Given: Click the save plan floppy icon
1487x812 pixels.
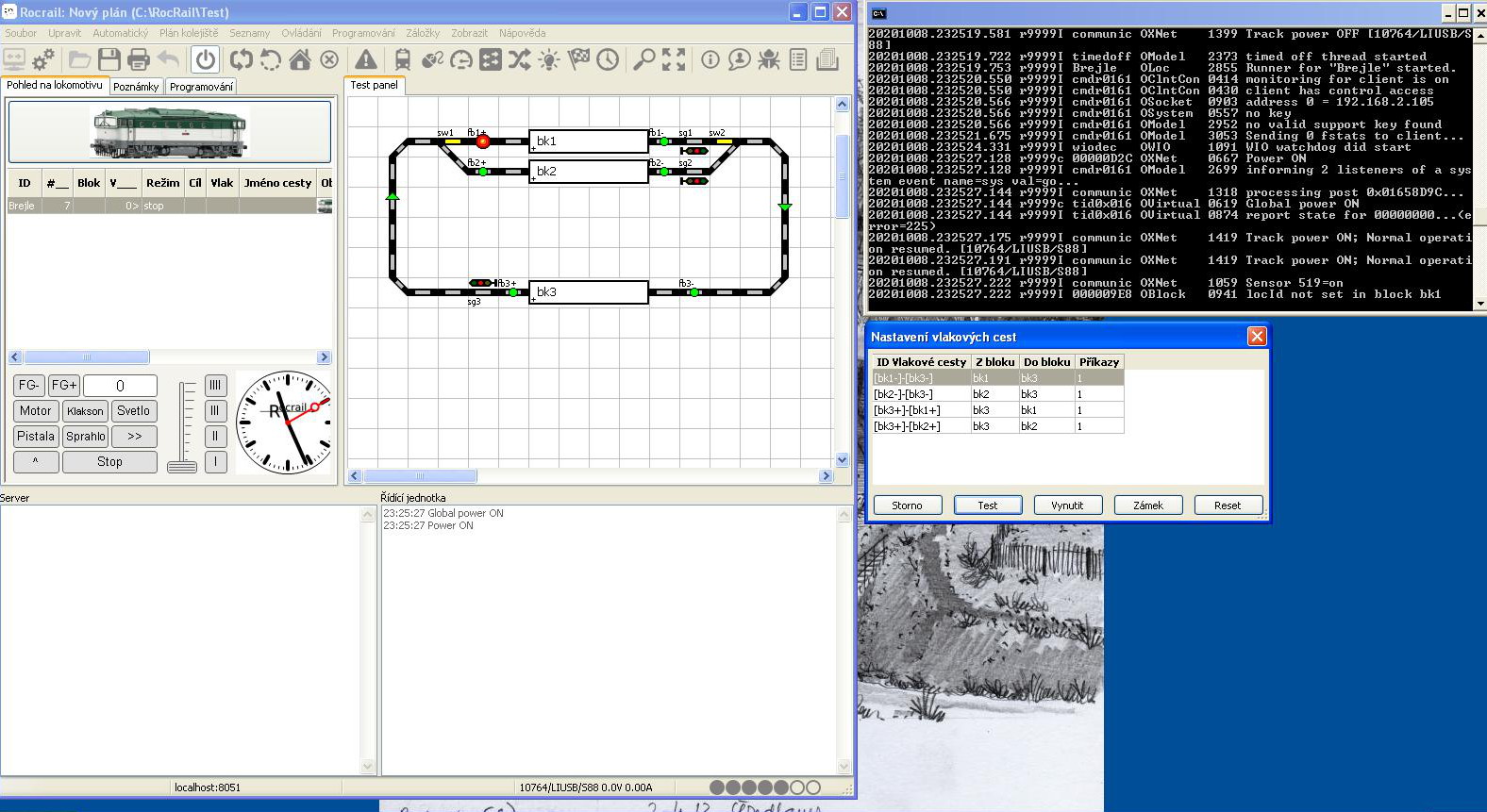Looking at the screenshot, I should [109, 60].
